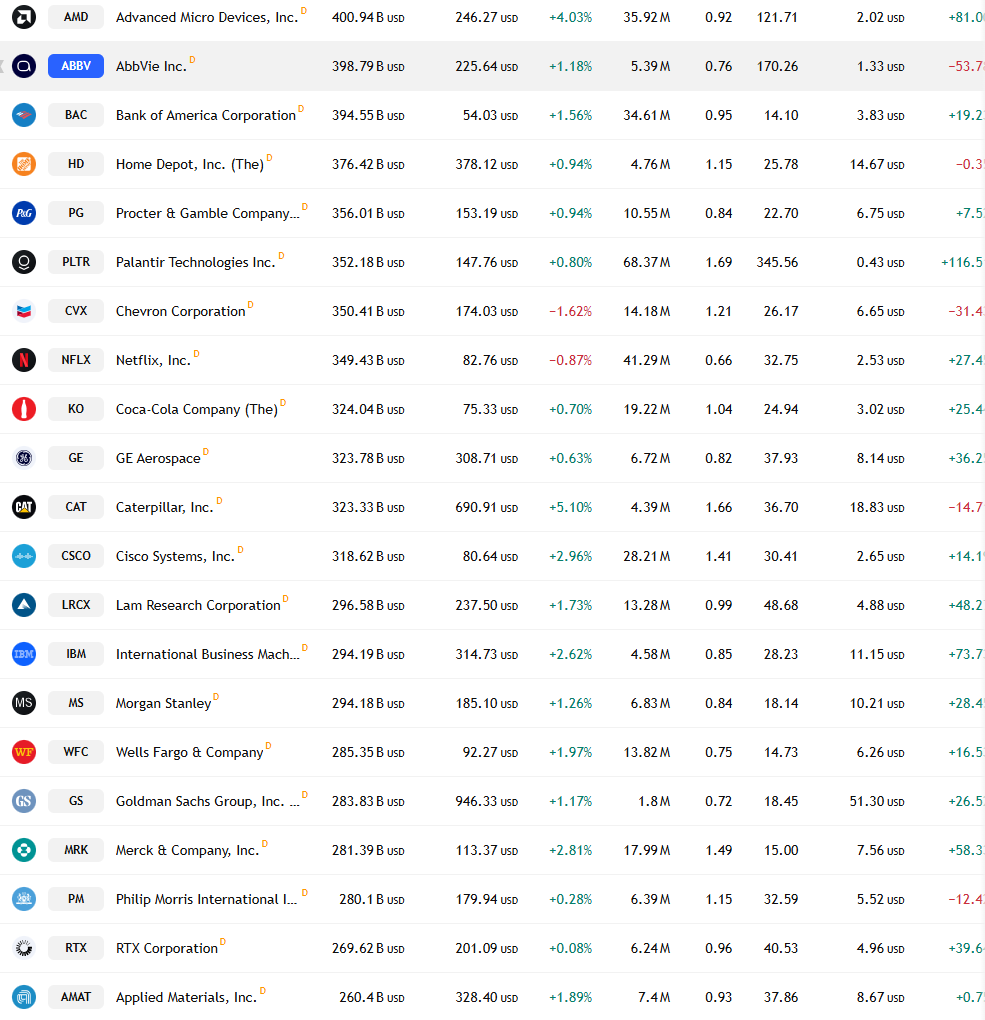Open the NFLX ticker symbol badge

76,360
